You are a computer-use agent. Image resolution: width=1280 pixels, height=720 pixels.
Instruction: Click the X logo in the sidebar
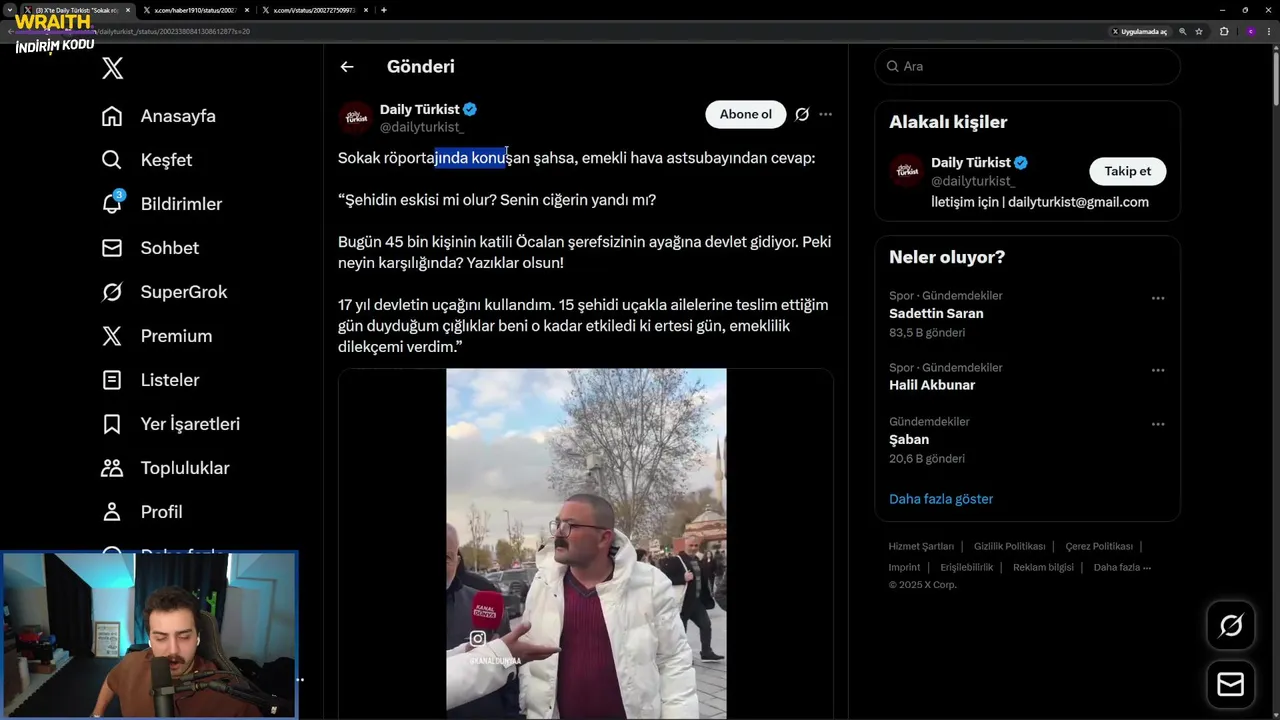(113, 68)
